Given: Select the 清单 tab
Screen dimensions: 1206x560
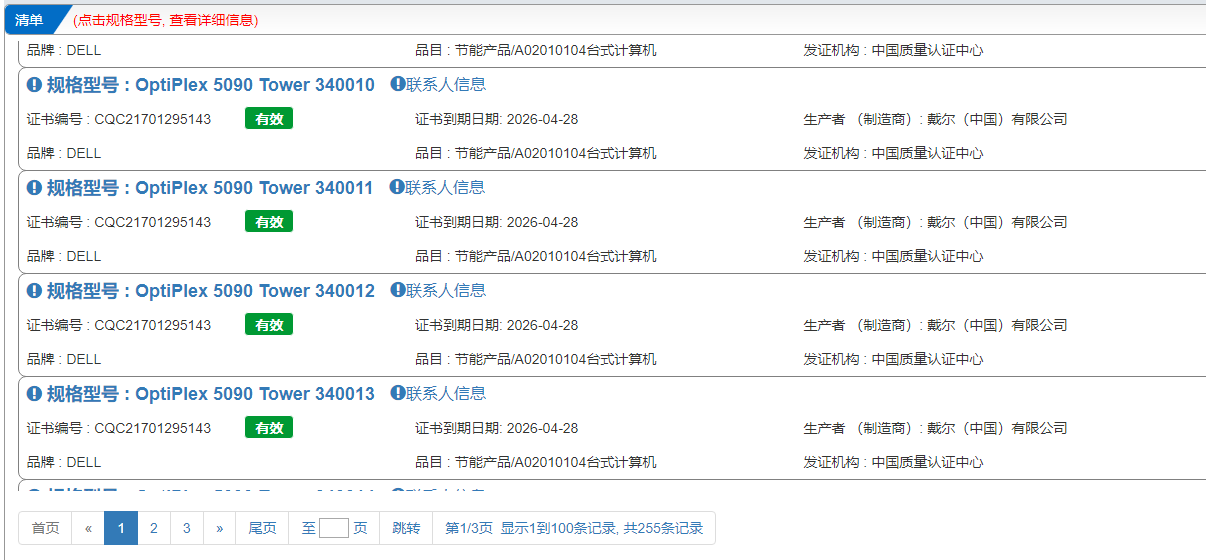Looking at the screenshot, I should tap(30, 20).
